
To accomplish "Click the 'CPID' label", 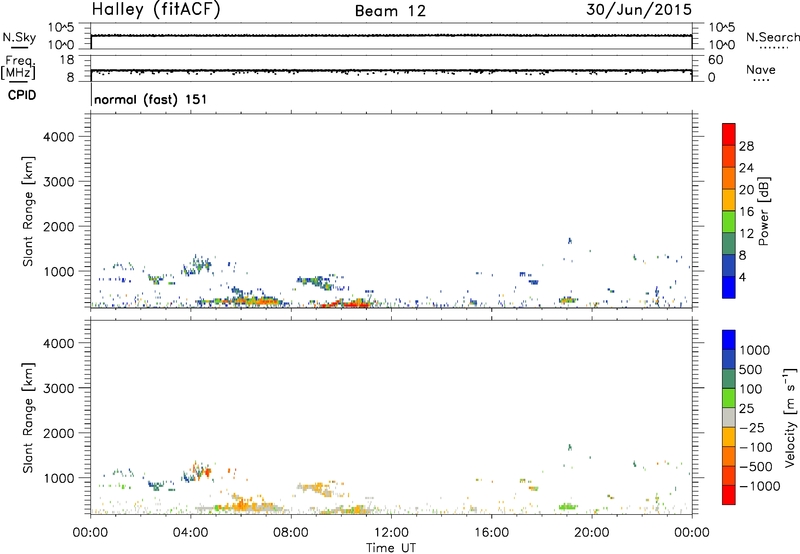I will pos(22,95).
